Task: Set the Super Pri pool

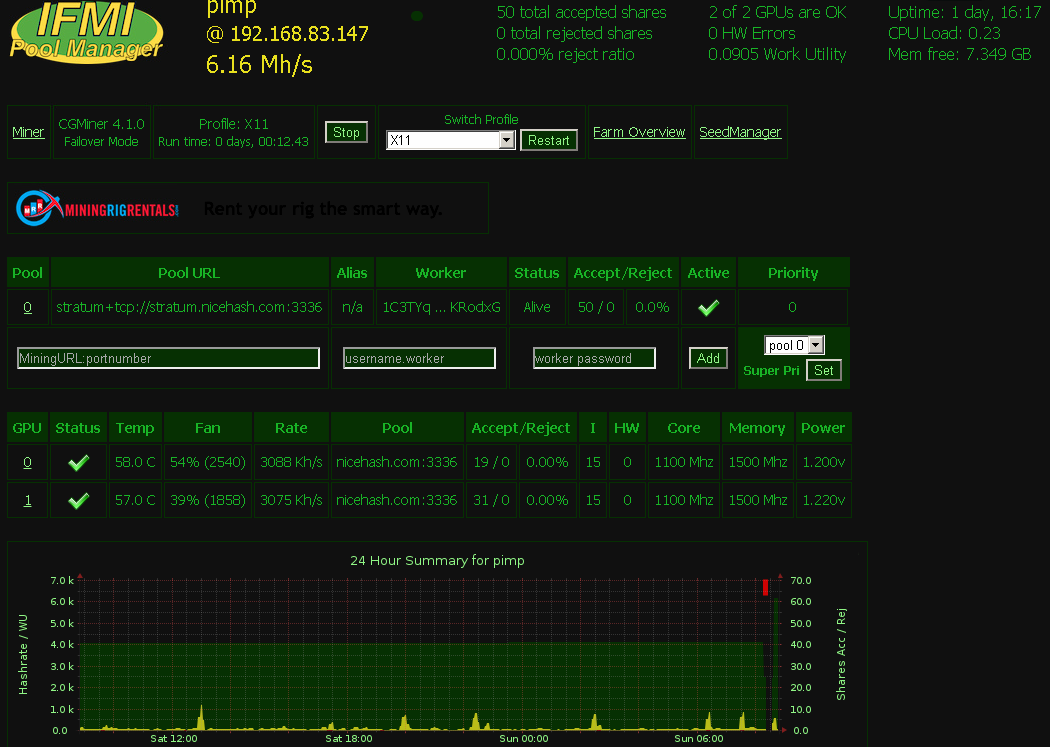Action: click(x=824, y=370)
